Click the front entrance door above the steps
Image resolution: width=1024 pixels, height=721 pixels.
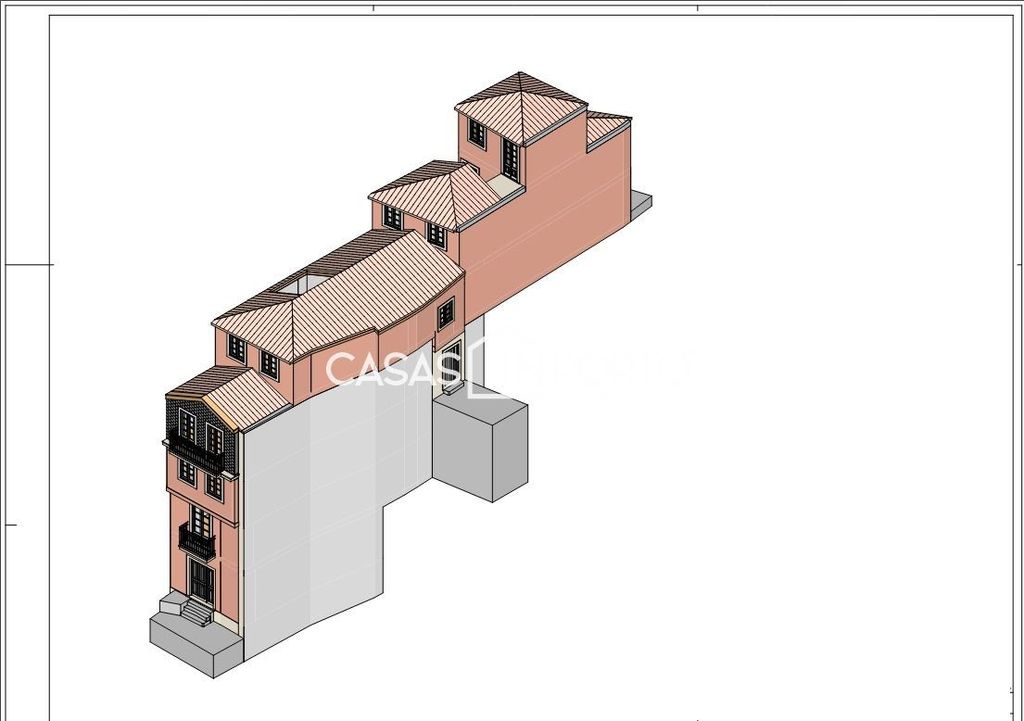pyautogui.click(x=201, y=581)
